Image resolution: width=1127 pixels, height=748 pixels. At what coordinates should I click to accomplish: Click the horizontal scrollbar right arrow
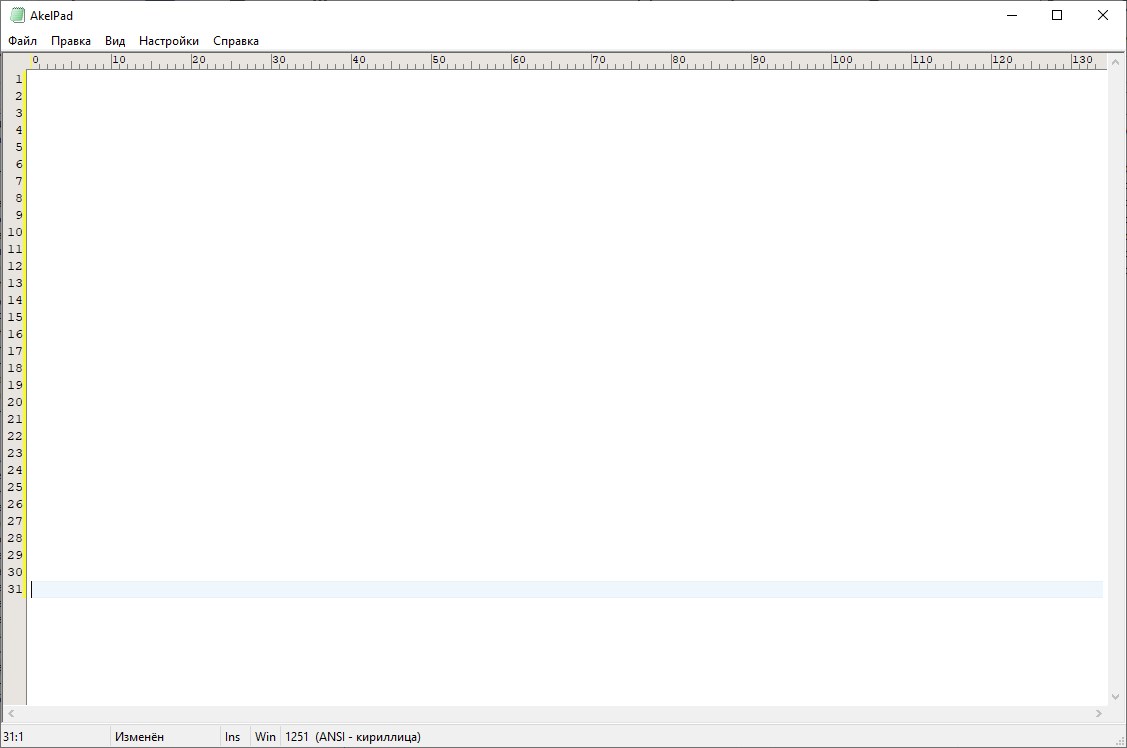pyautogui.click(x=1100, y=714)
